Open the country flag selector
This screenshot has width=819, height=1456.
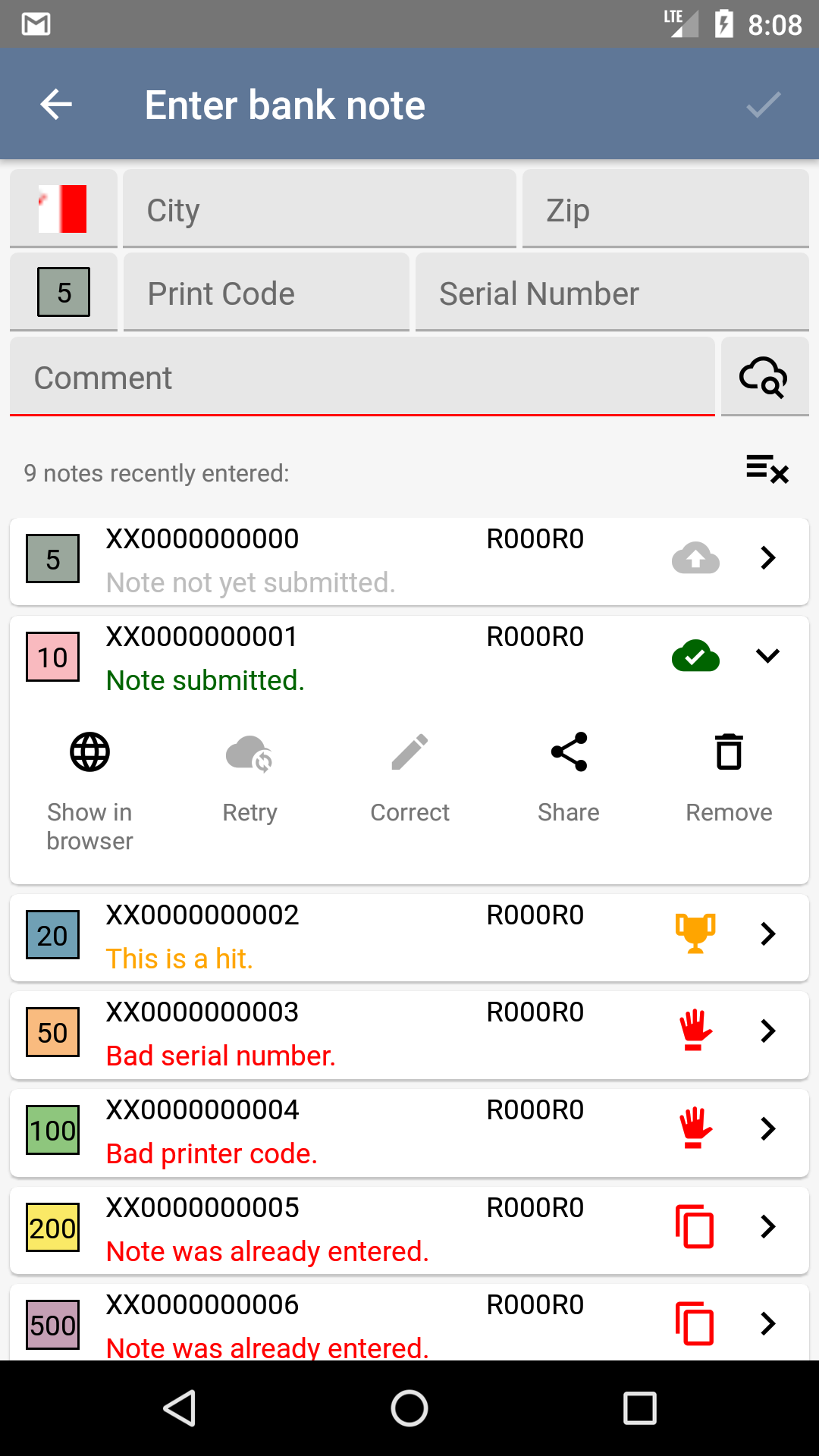[x=63, y=209]
